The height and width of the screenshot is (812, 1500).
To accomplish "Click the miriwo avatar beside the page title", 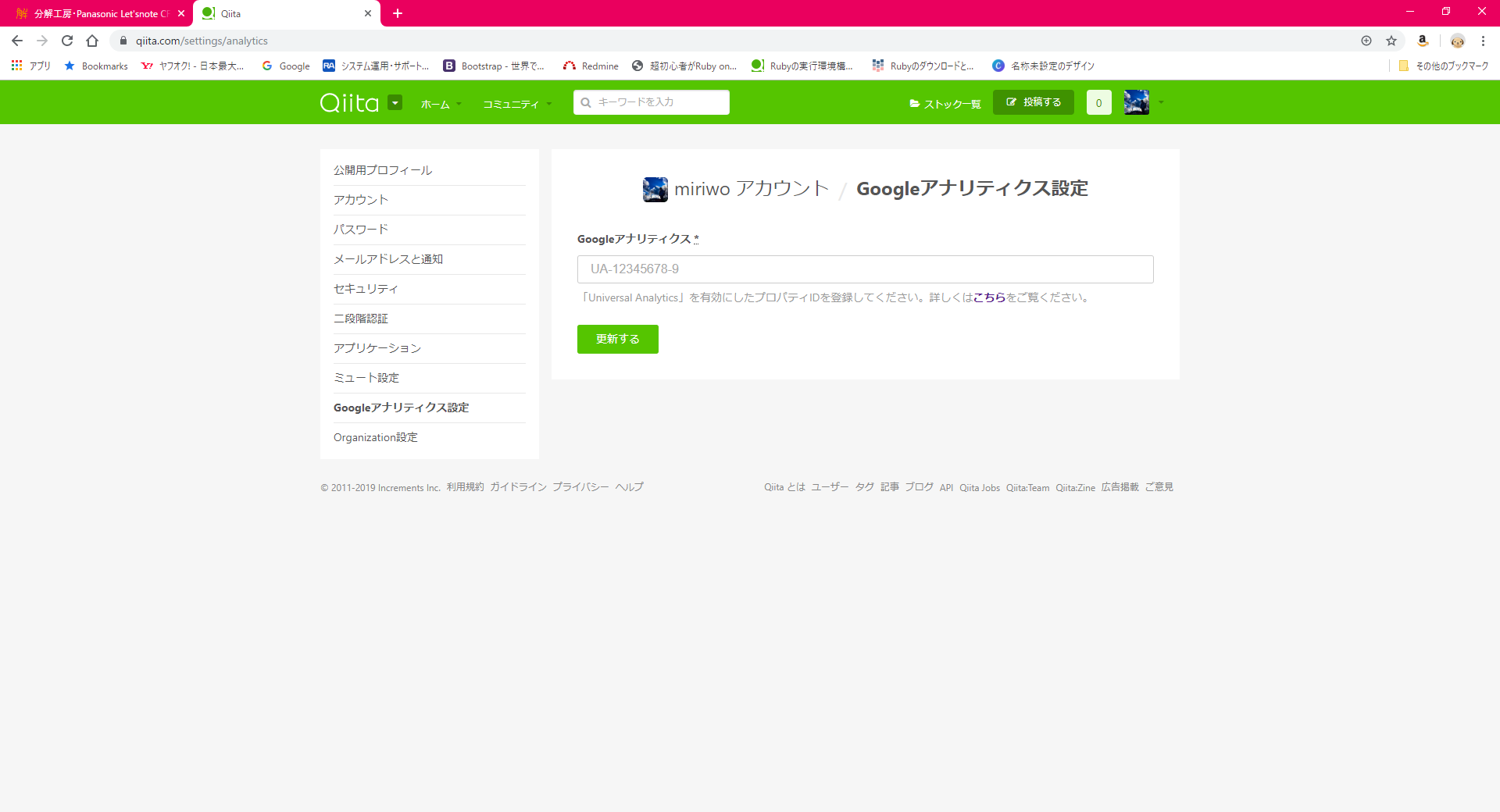I will coord(655,189).
